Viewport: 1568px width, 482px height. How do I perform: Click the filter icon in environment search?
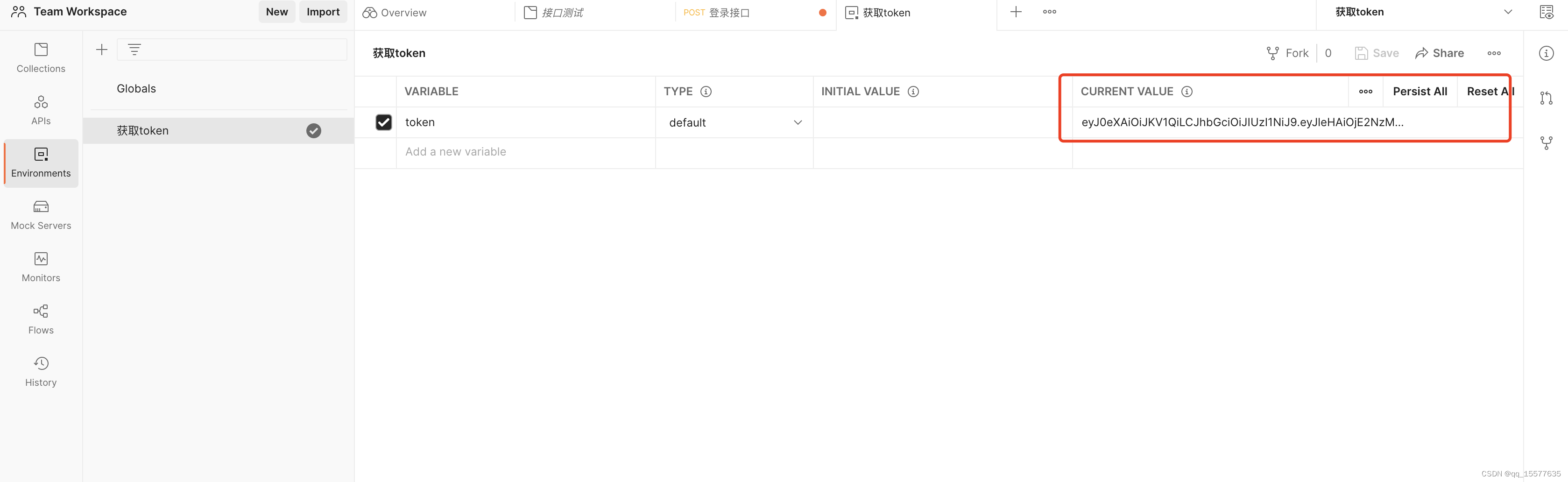(x=134, y=50)
